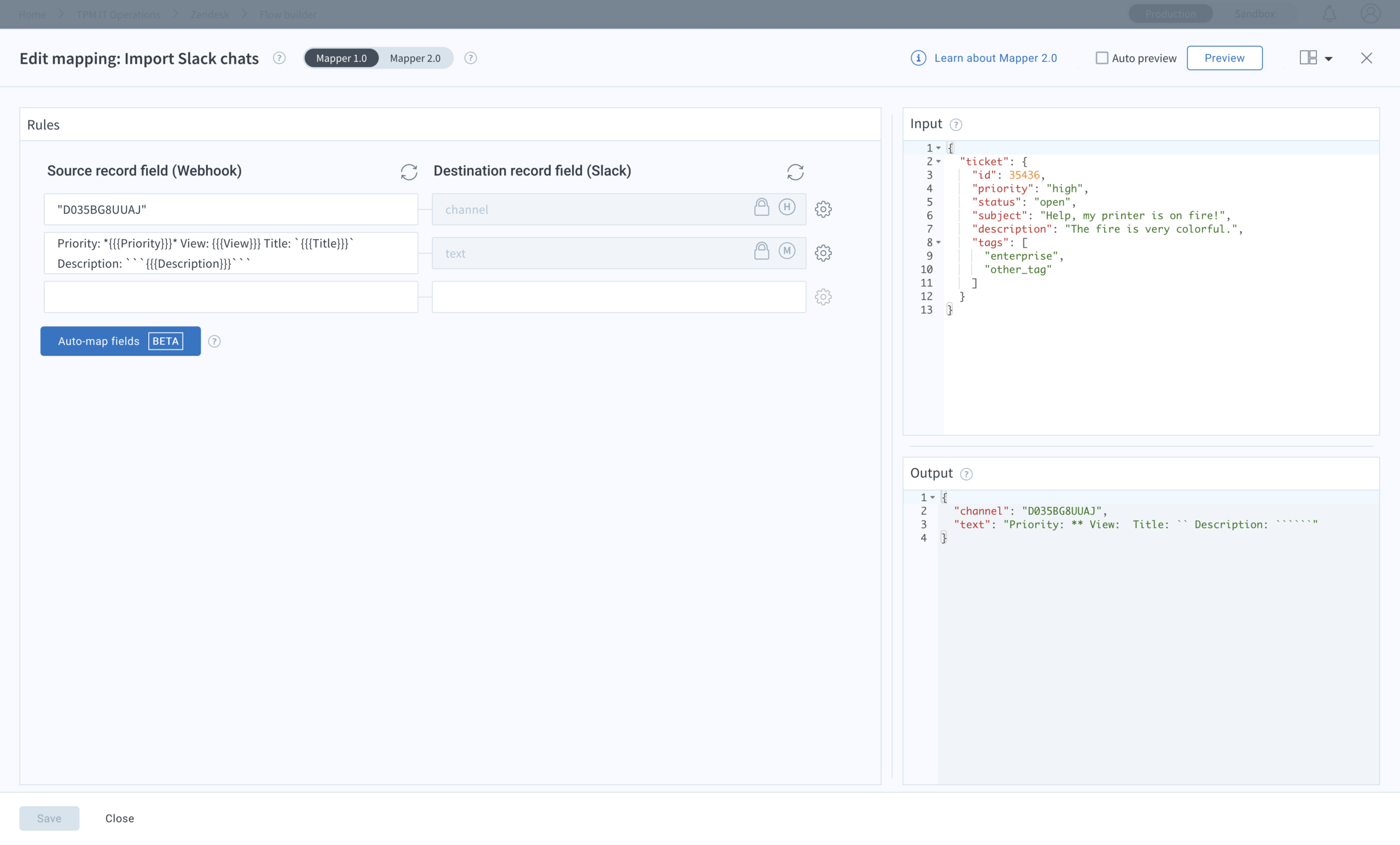
Task: Refresh the Source record field (Webhook) list
Action: pyautogui.click(x=409, y=172)
